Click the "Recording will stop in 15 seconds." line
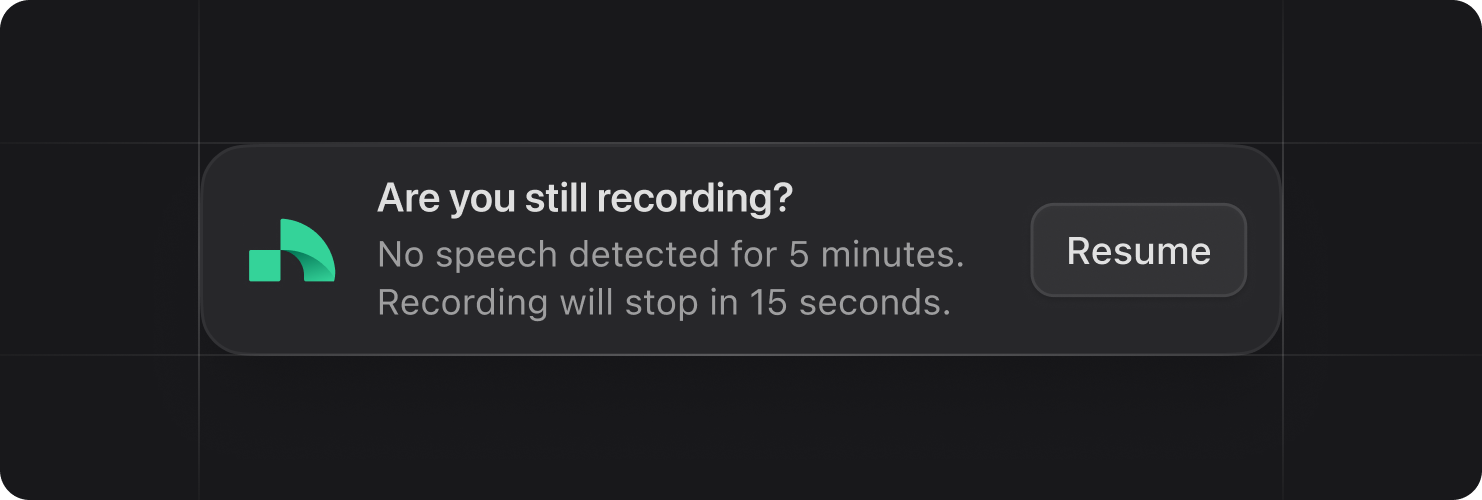This screenshot has width=1482, height=500. click(x=663, y=303)
